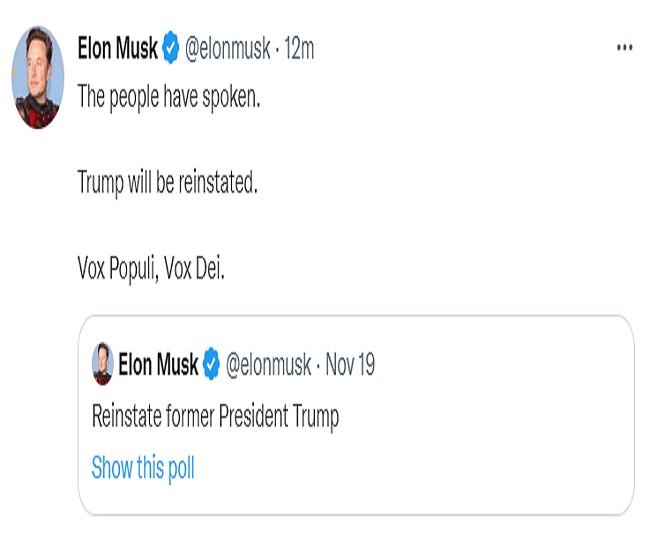Click the verified badge beside the top name
Image resolution: width=650 pixels, height=540 pixels.
[170, 48]
